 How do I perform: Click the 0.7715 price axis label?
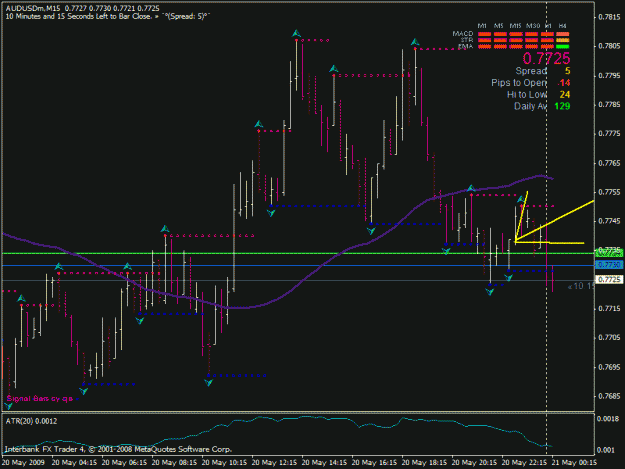[609, 309]
